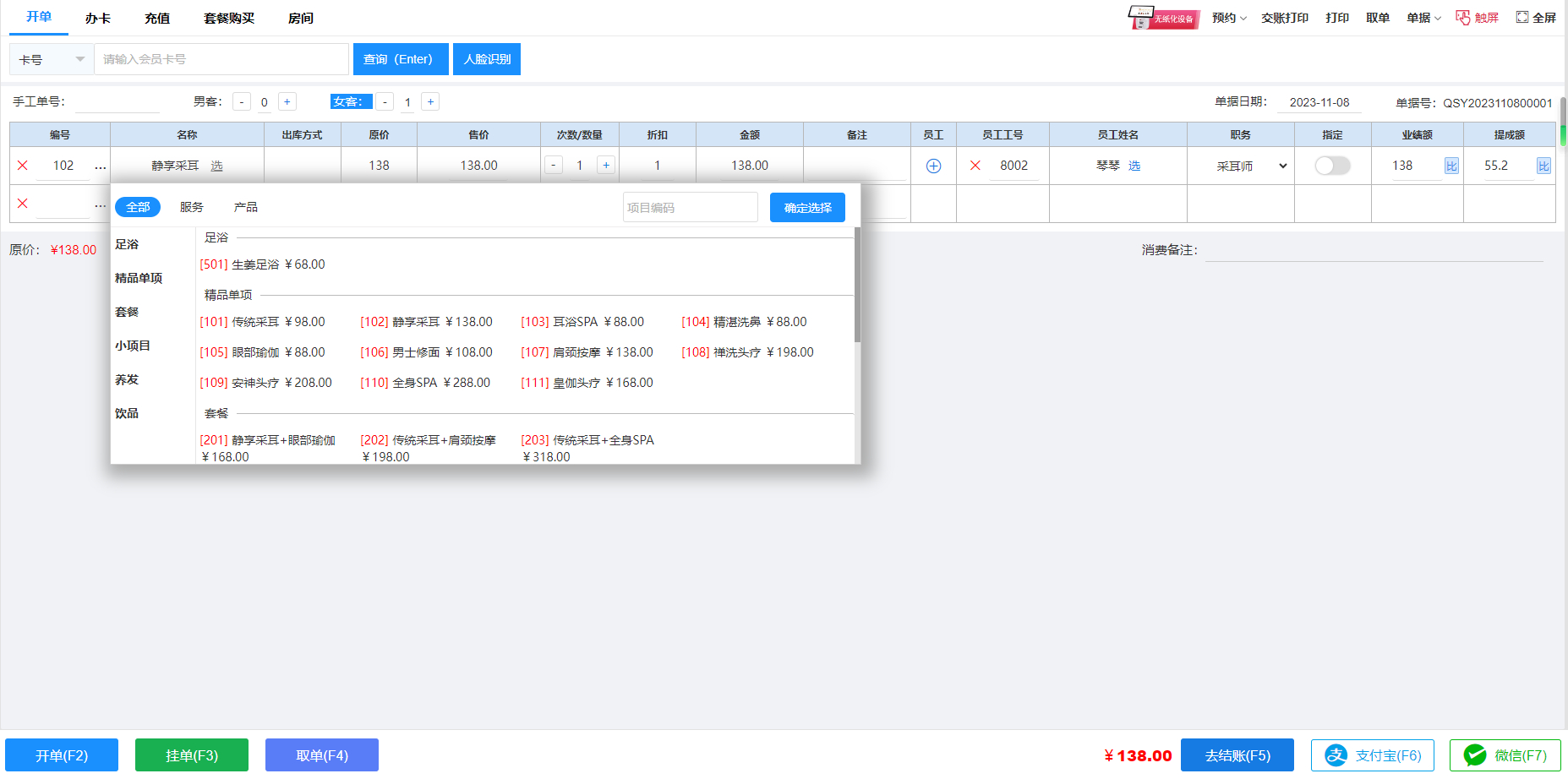
Task: Select 精品单项 category in sidebar
Action: tap(139, 278)
